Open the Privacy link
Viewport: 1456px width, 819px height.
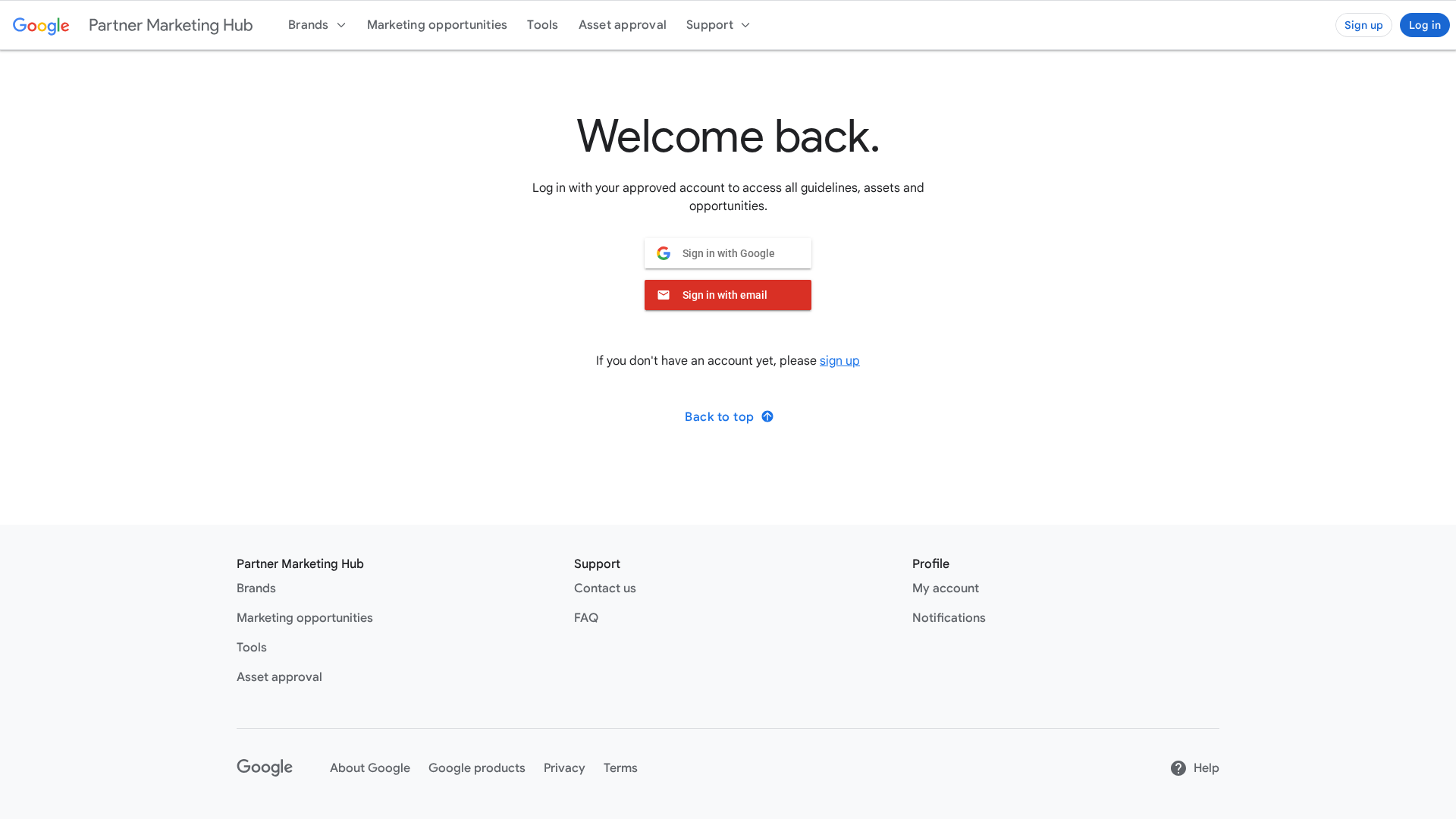(564, 768)
